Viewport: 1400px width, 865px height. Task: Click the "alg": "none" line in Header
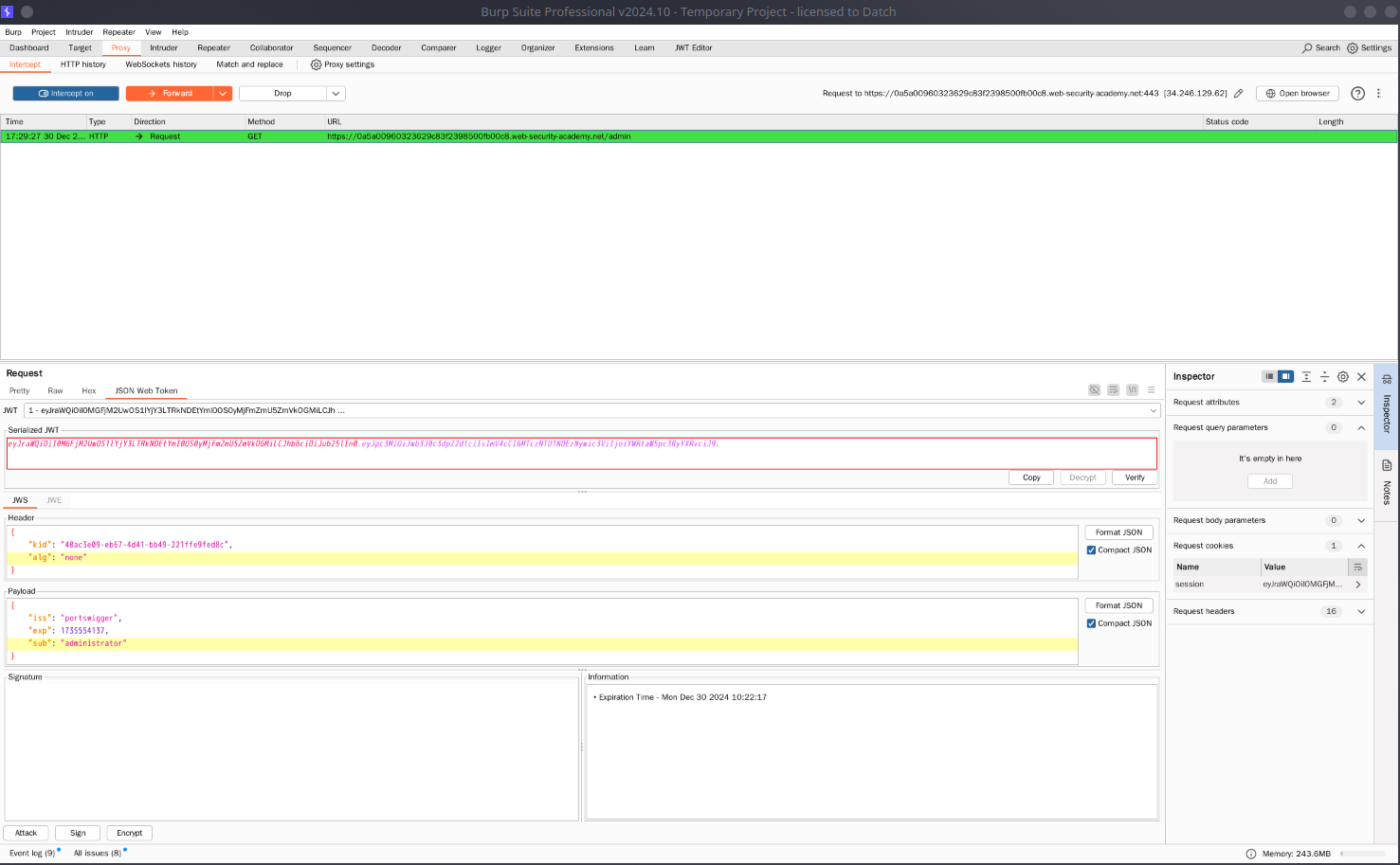pos(542,558)
